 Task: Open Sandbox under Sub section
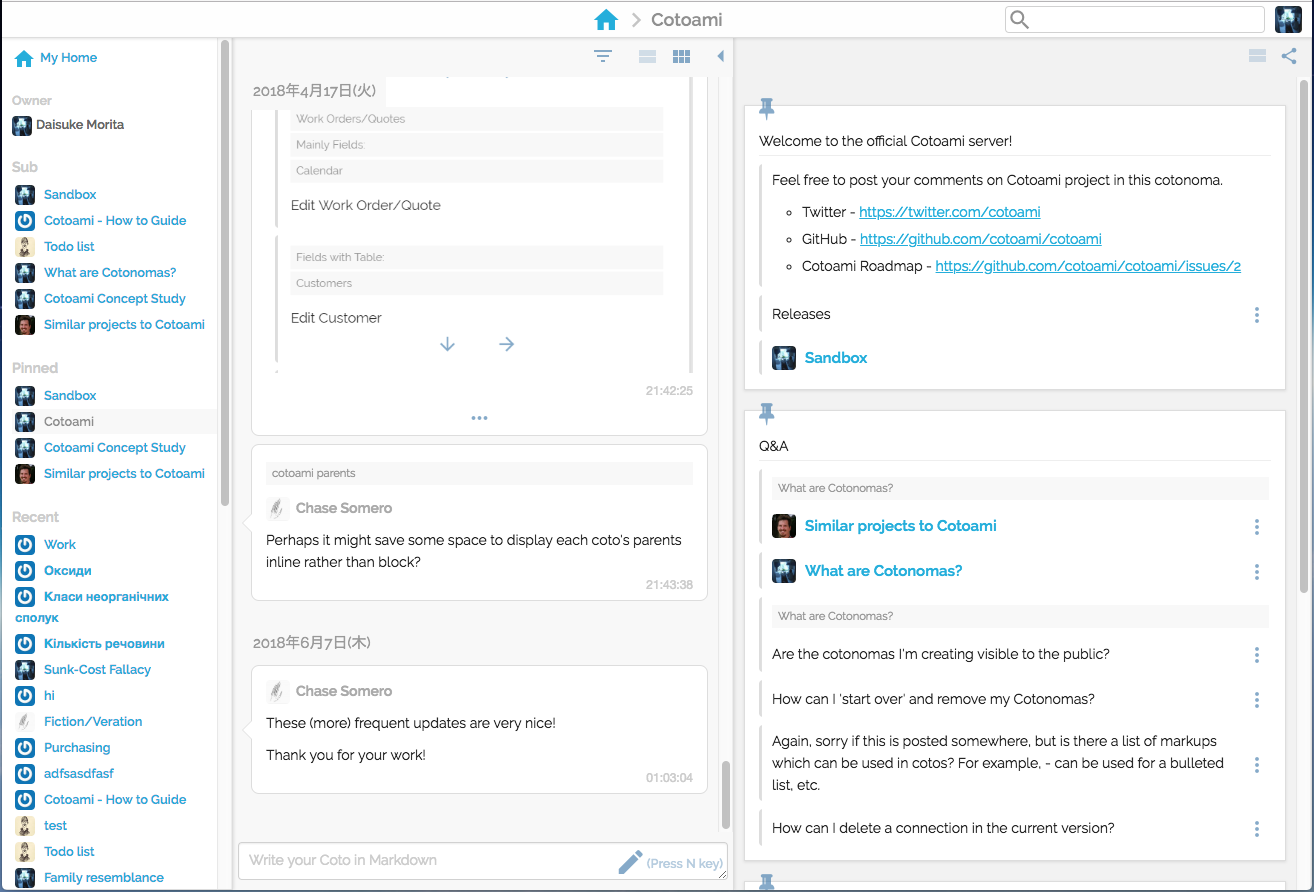70,194
